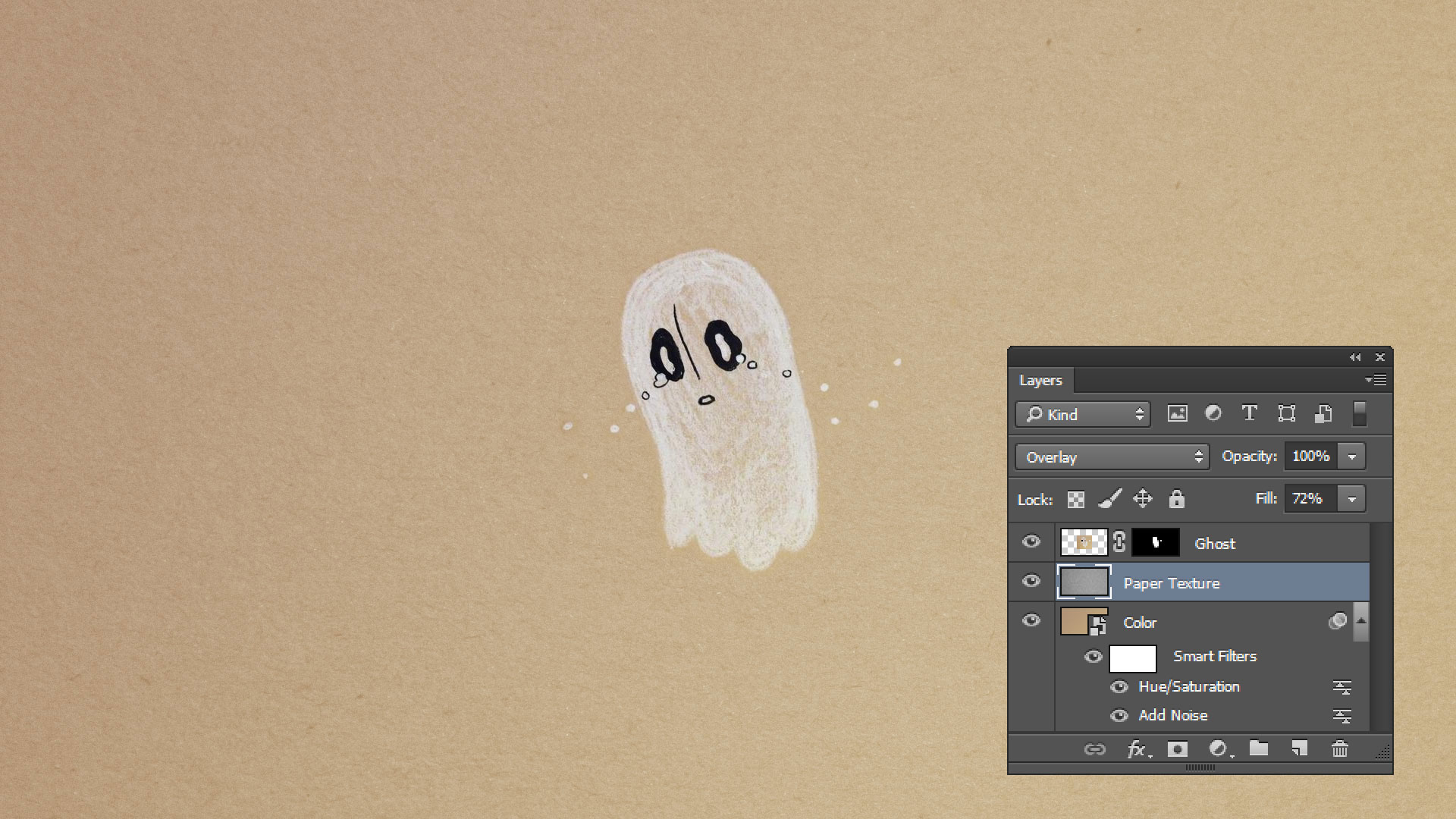Filter layers by pixel layer type

[1177, 414]
